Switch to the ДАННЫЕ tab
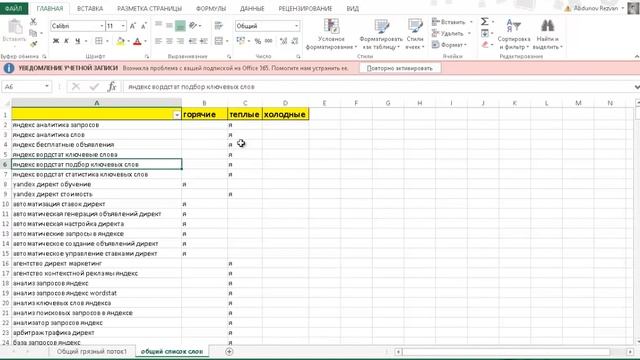640x360 pixels. tap(252, 8)
